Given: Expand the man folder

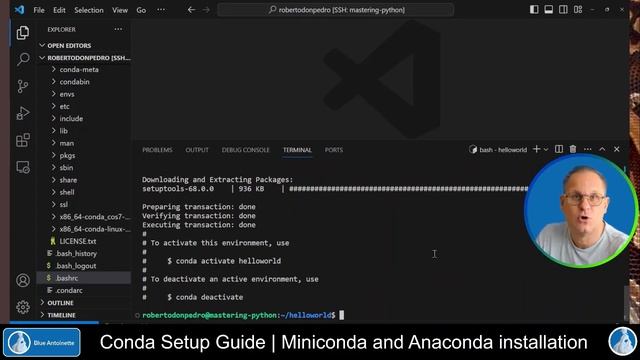Looking at the screenshot, I should [x=84, y=143].
